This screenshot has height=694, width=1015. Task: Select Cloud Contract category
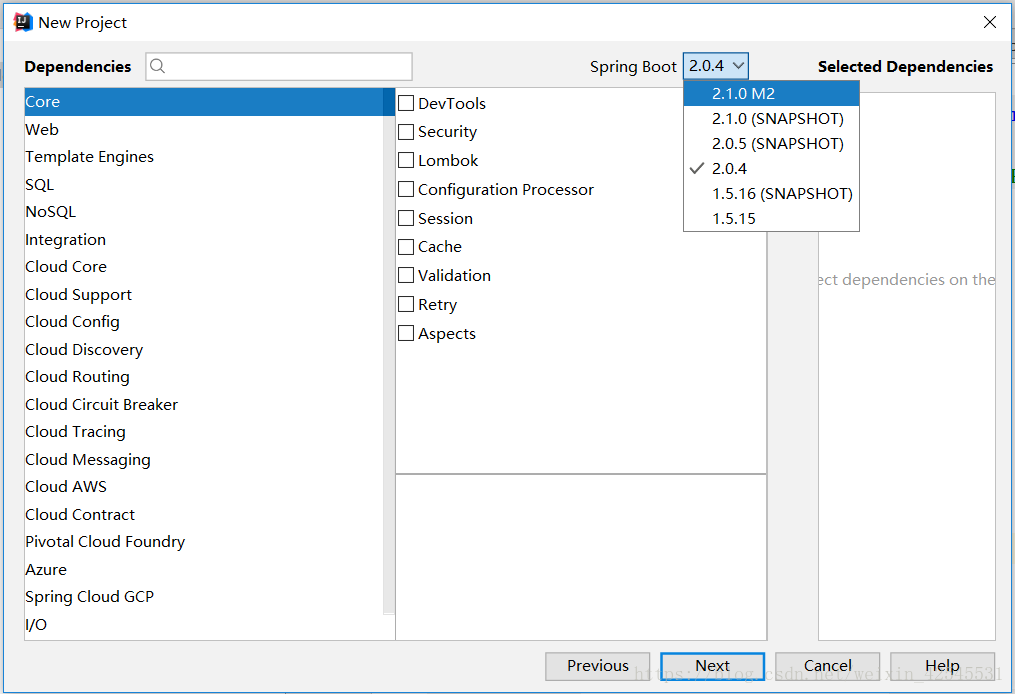[x=204, y=515]
